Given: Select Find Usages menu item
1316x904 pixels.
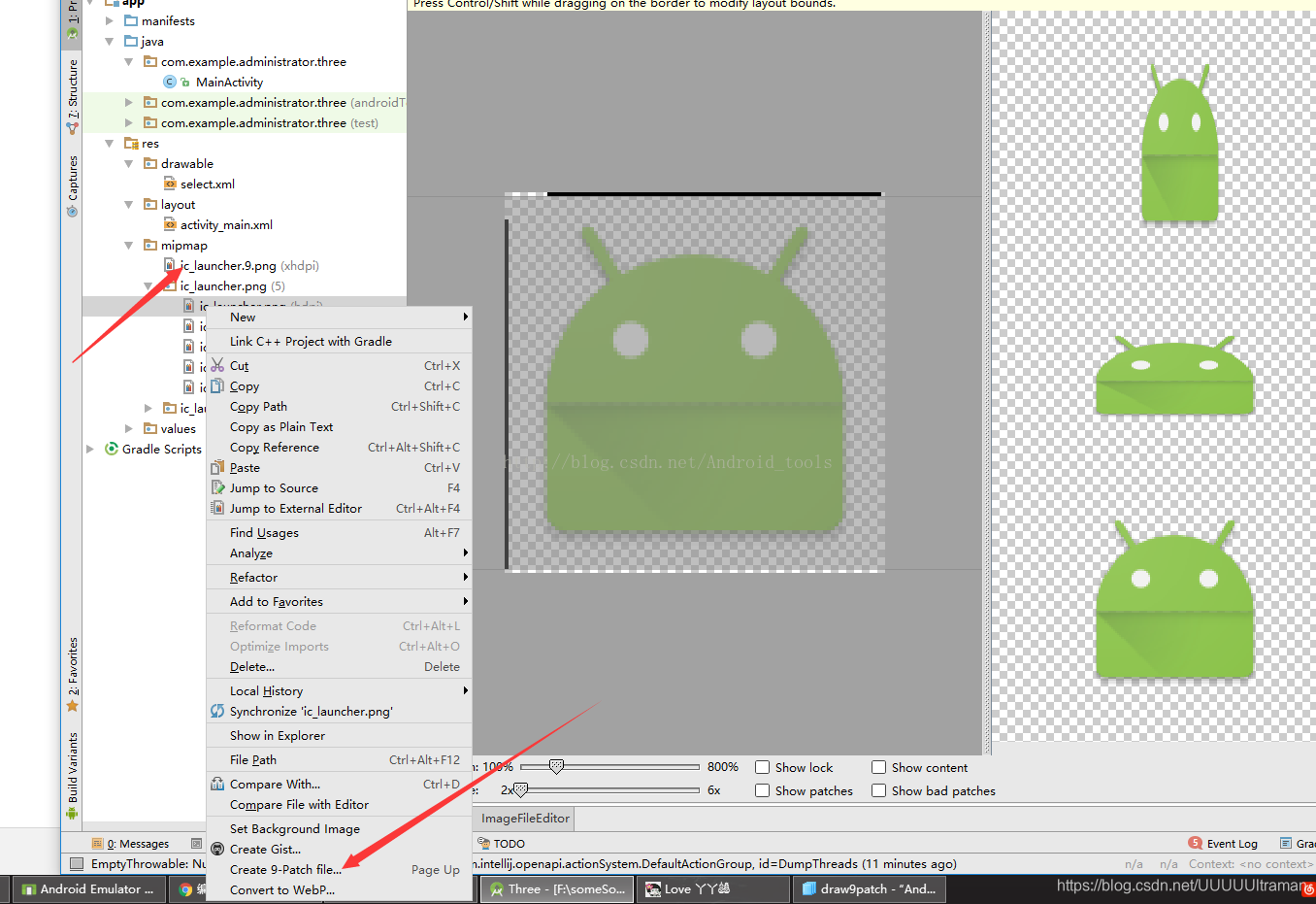Looking at the screenshot, I should 340,532.
